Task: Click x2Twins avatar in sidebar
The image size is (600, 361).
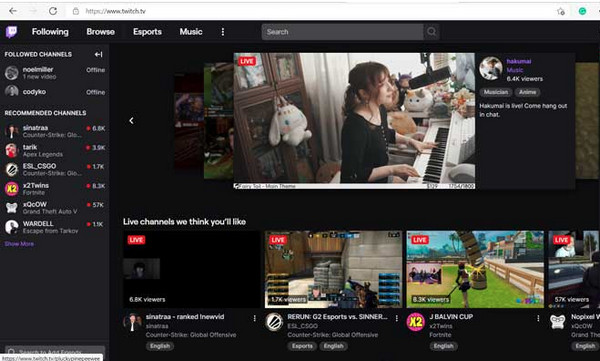Action: point(11,189)
